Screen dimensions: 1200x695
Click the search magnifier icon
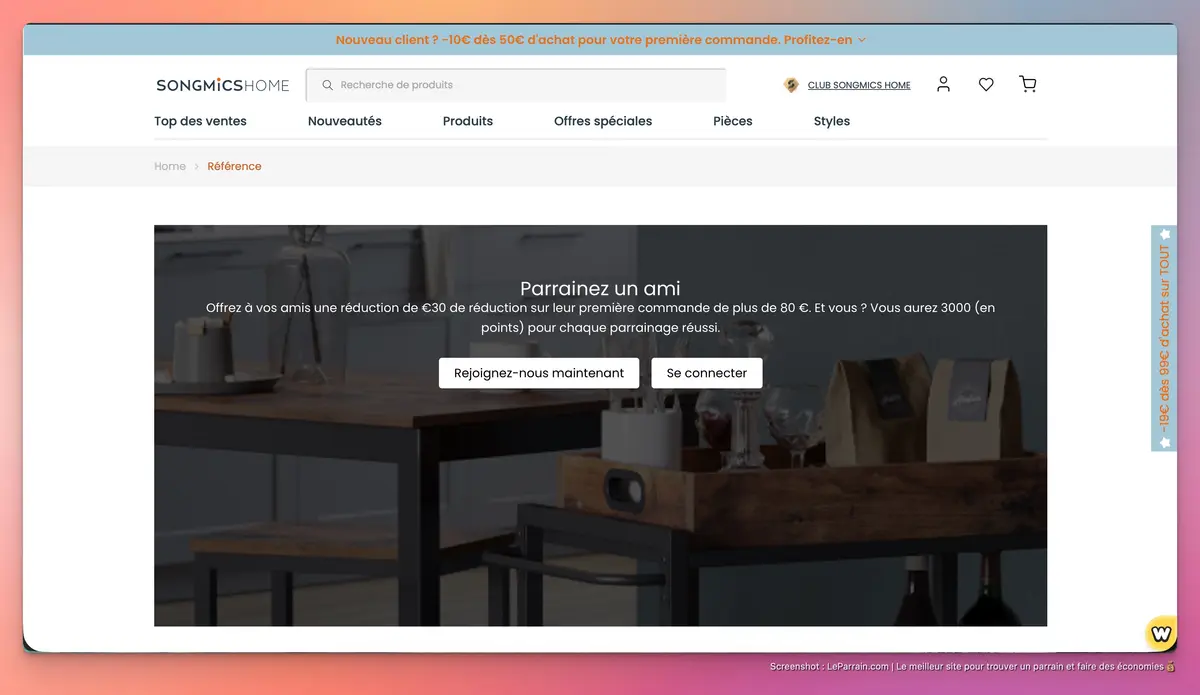coord(327,85)
